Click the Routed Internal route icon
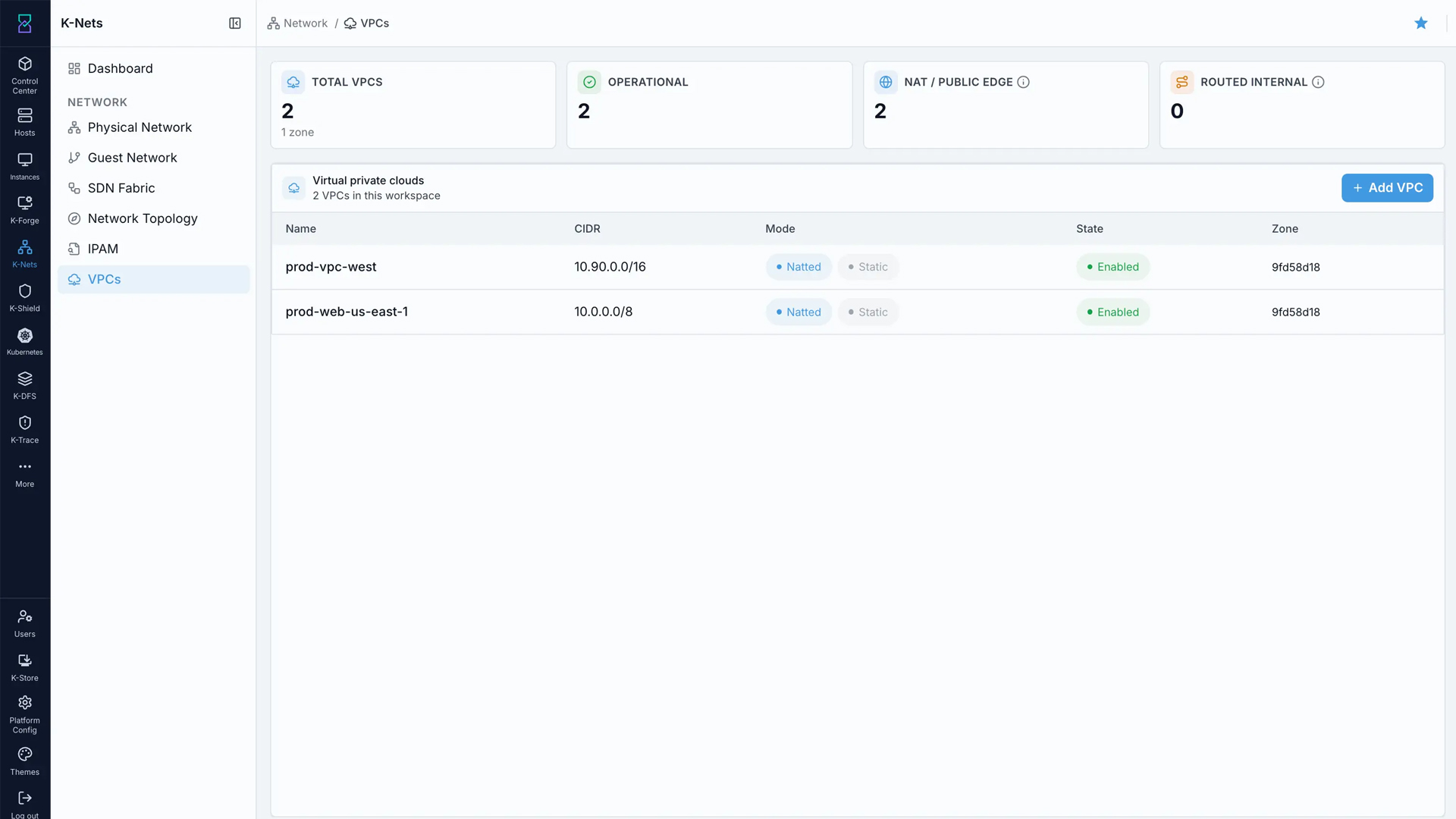The image size is (1456, 819). coord(1182,82)
